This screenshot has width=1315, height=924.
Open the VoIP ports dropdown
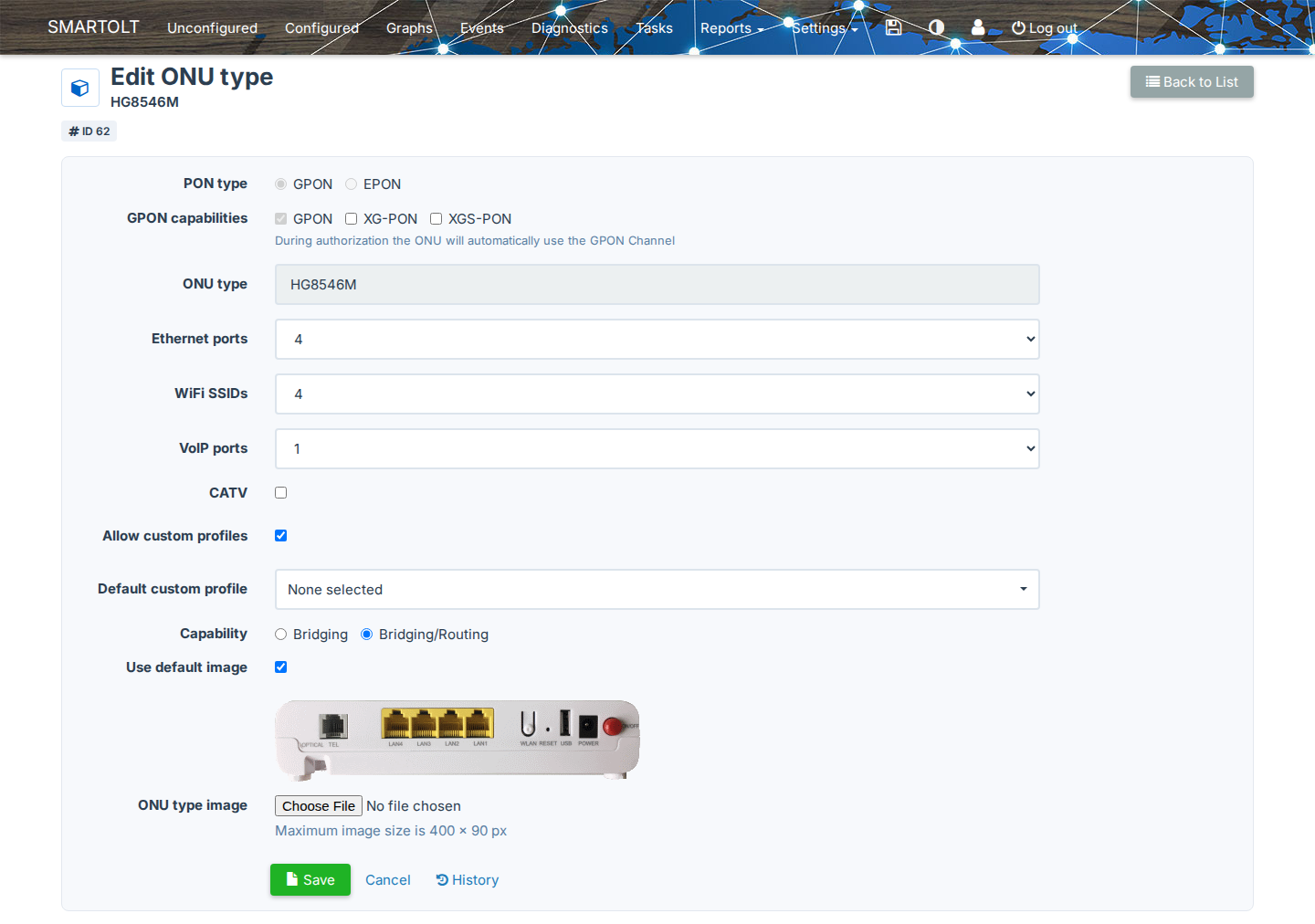click(657, 449)
